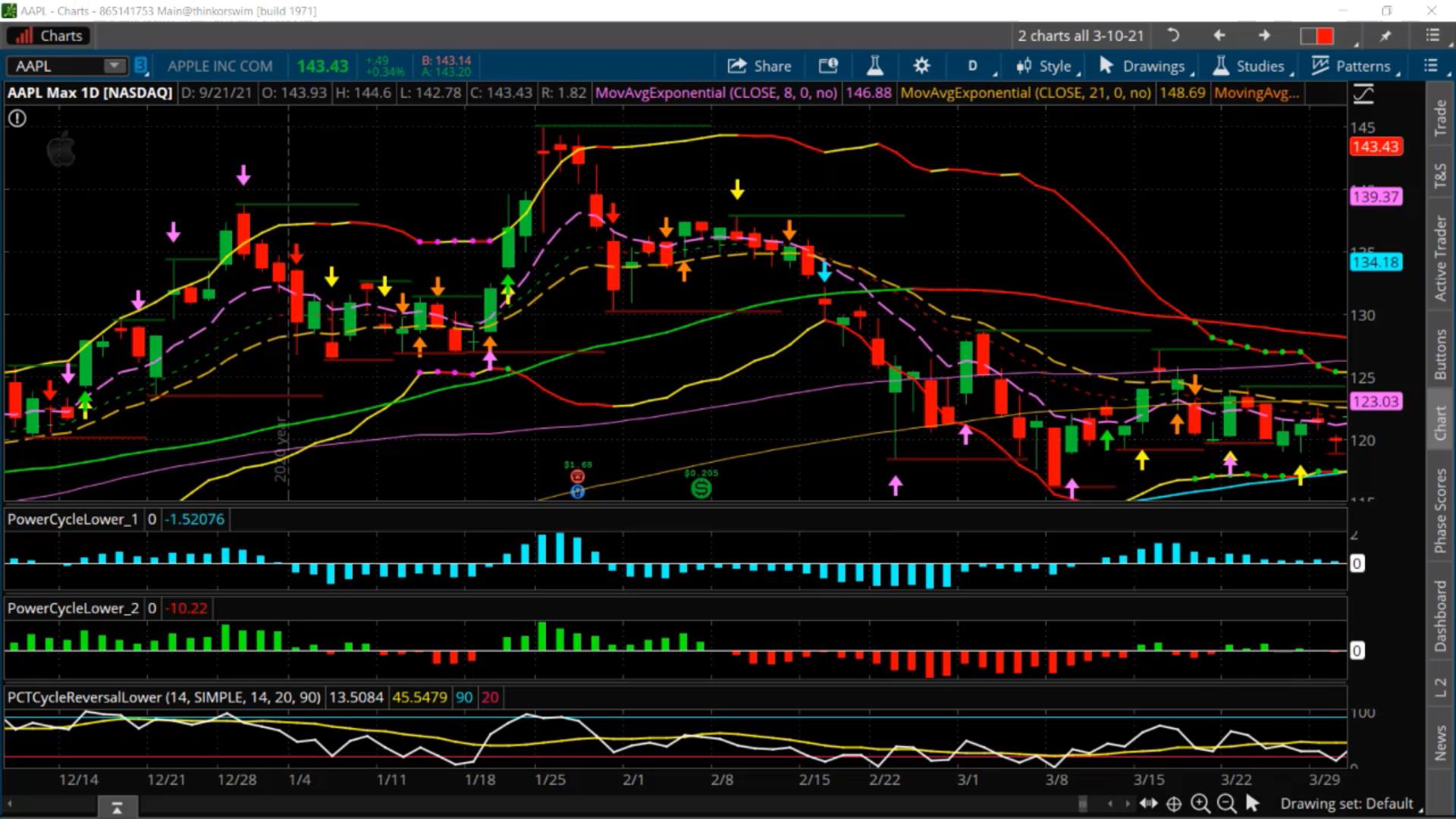Click the 143.43 last price in header
The width and height of the screenshot is (1456, 819).
coord(323,67)
